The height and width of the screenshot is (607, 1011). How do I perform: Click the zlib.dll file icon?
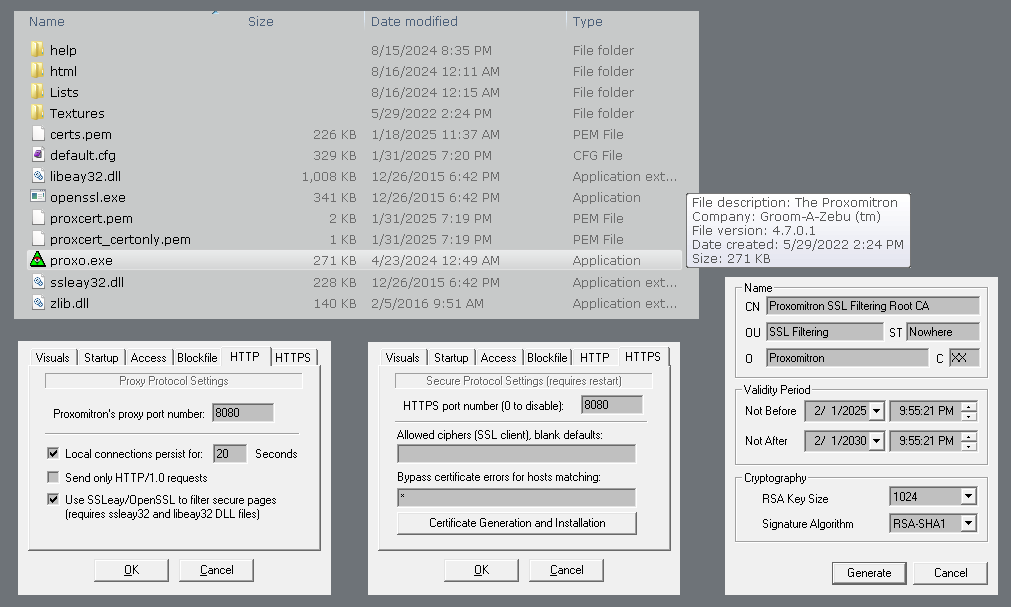click(x=38, y=303)
